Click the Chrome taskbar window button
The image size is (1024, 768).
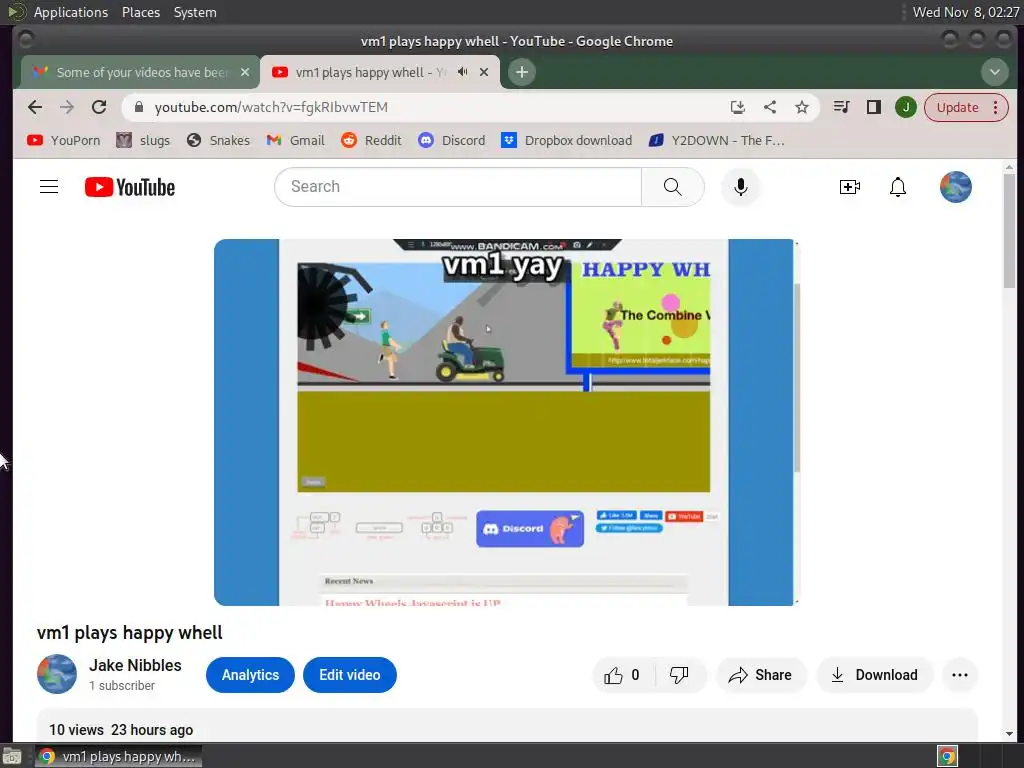(x=118, y=756)
